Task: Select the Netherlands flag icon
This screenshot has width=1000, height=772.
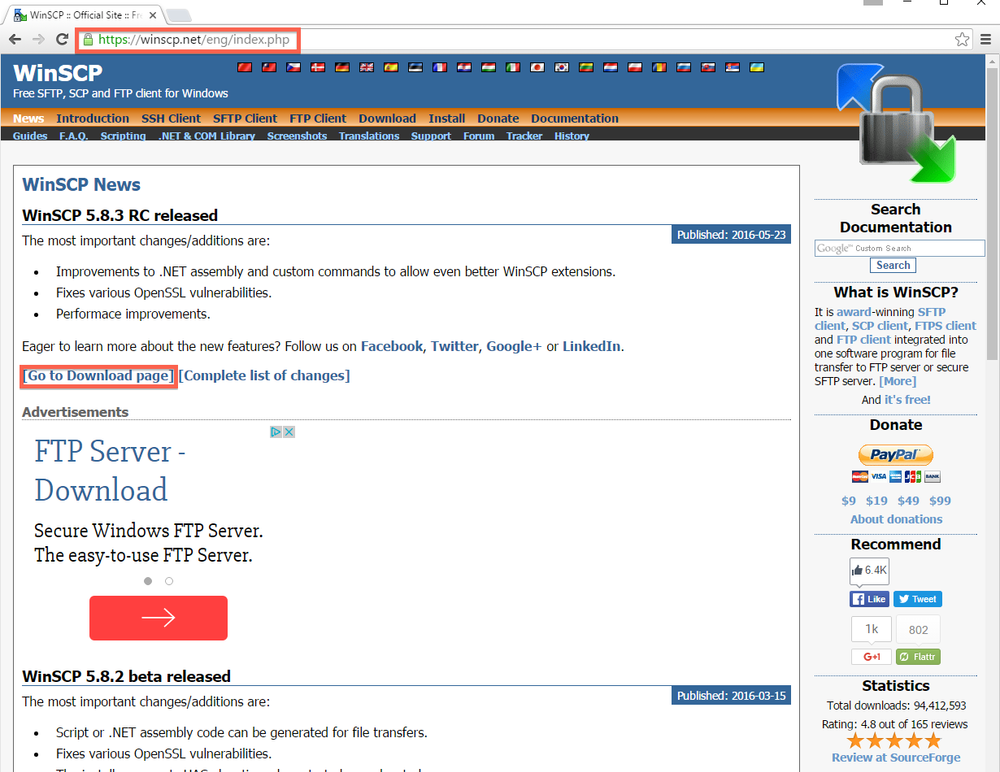Action: pyautogui.click(x=610, y=67)
